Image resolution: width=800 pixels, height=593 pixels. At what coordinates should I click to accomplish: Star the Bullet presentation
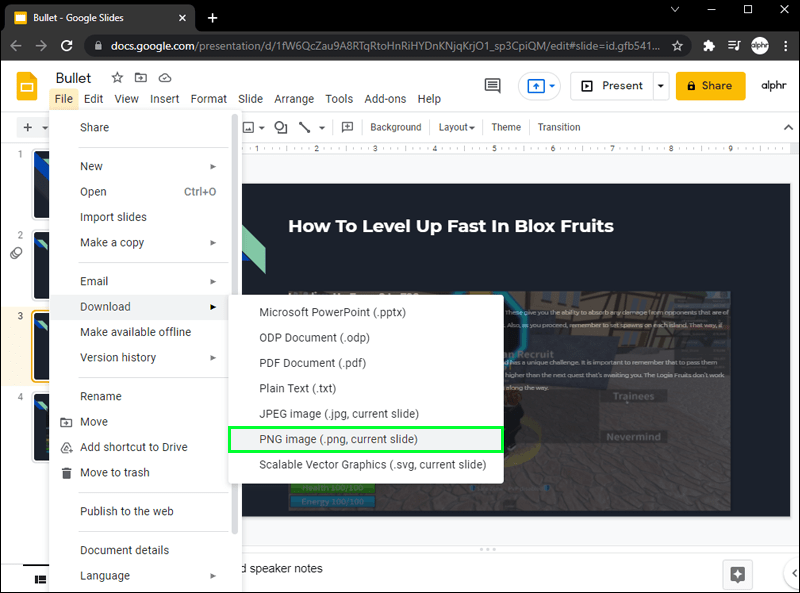(x=117, y=78)
